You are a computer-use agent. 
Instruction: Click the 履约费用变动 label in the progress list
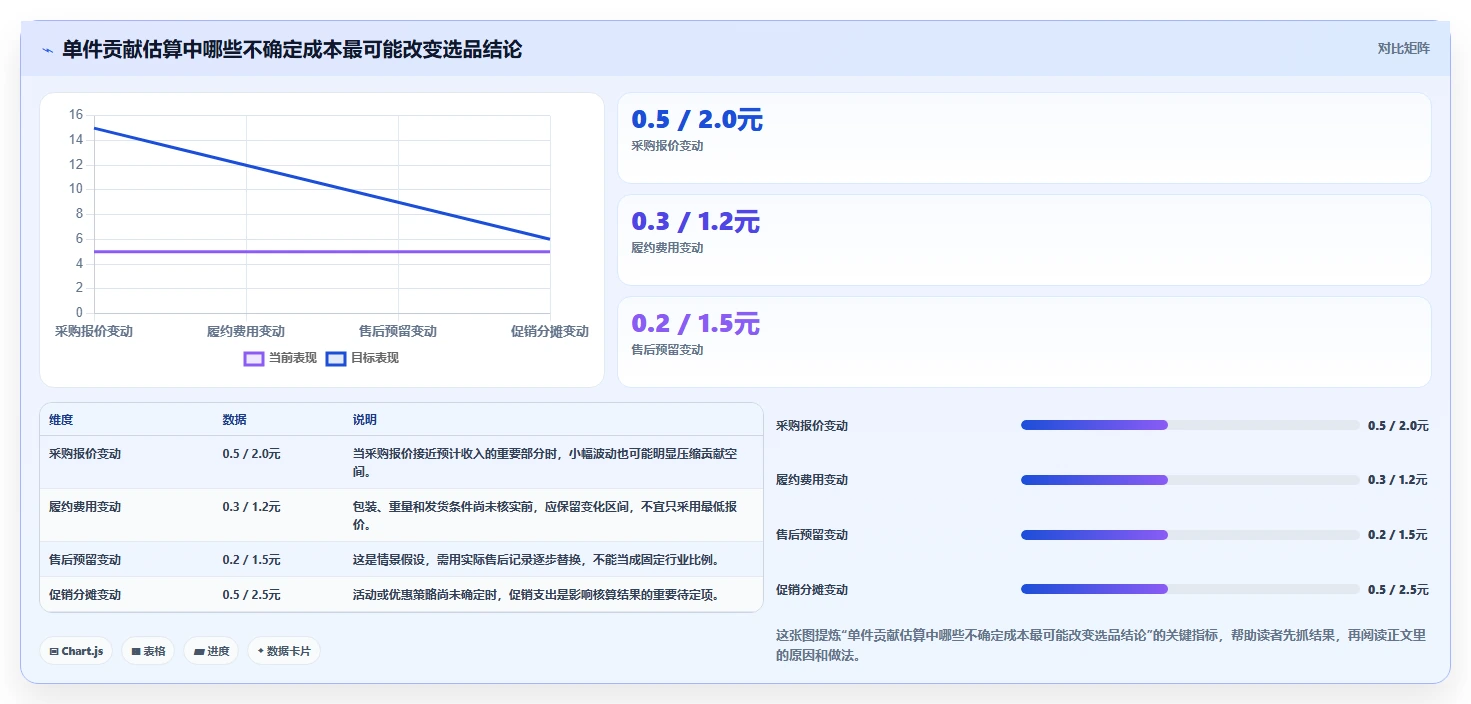pyautogui.click(x=812, y=480)
